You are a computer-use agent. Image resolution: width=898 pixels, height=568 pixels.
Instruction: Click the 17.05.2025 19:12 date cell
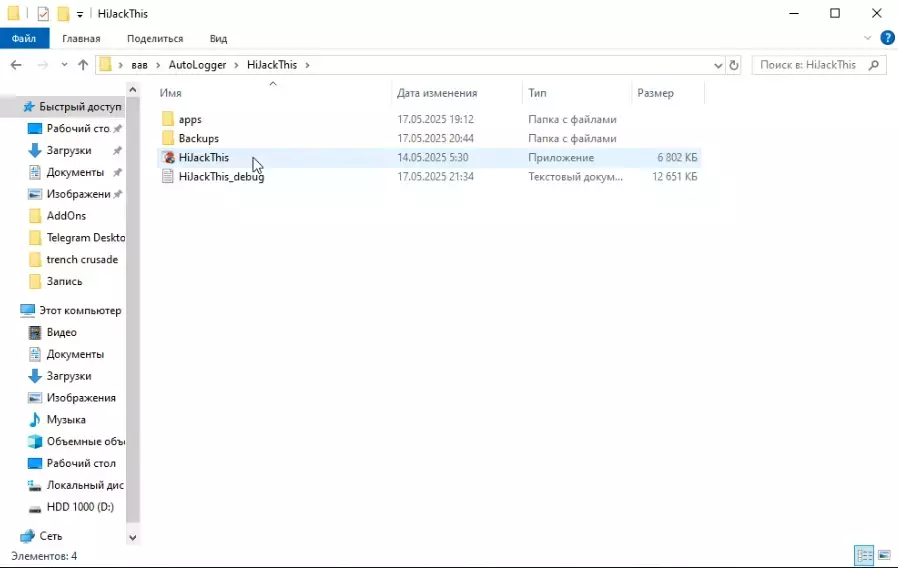(x=435, y=119)
